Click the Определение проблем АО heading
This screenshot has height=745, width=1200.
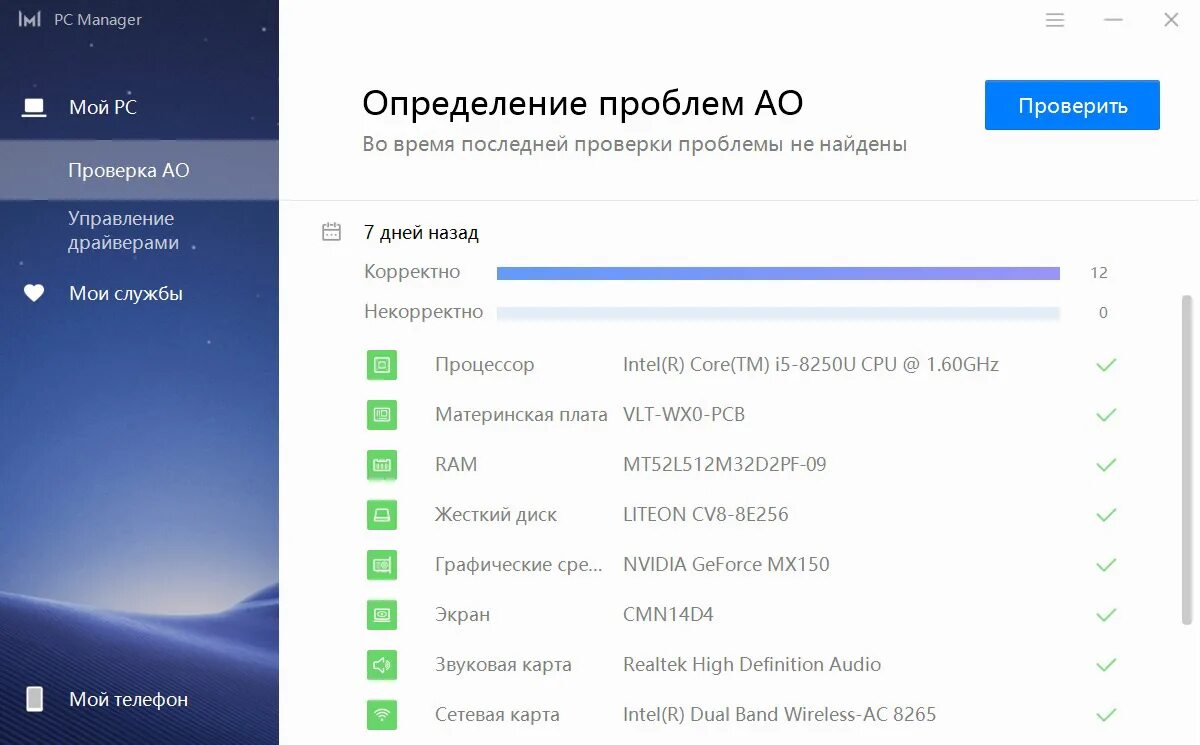tap(583, 104)
